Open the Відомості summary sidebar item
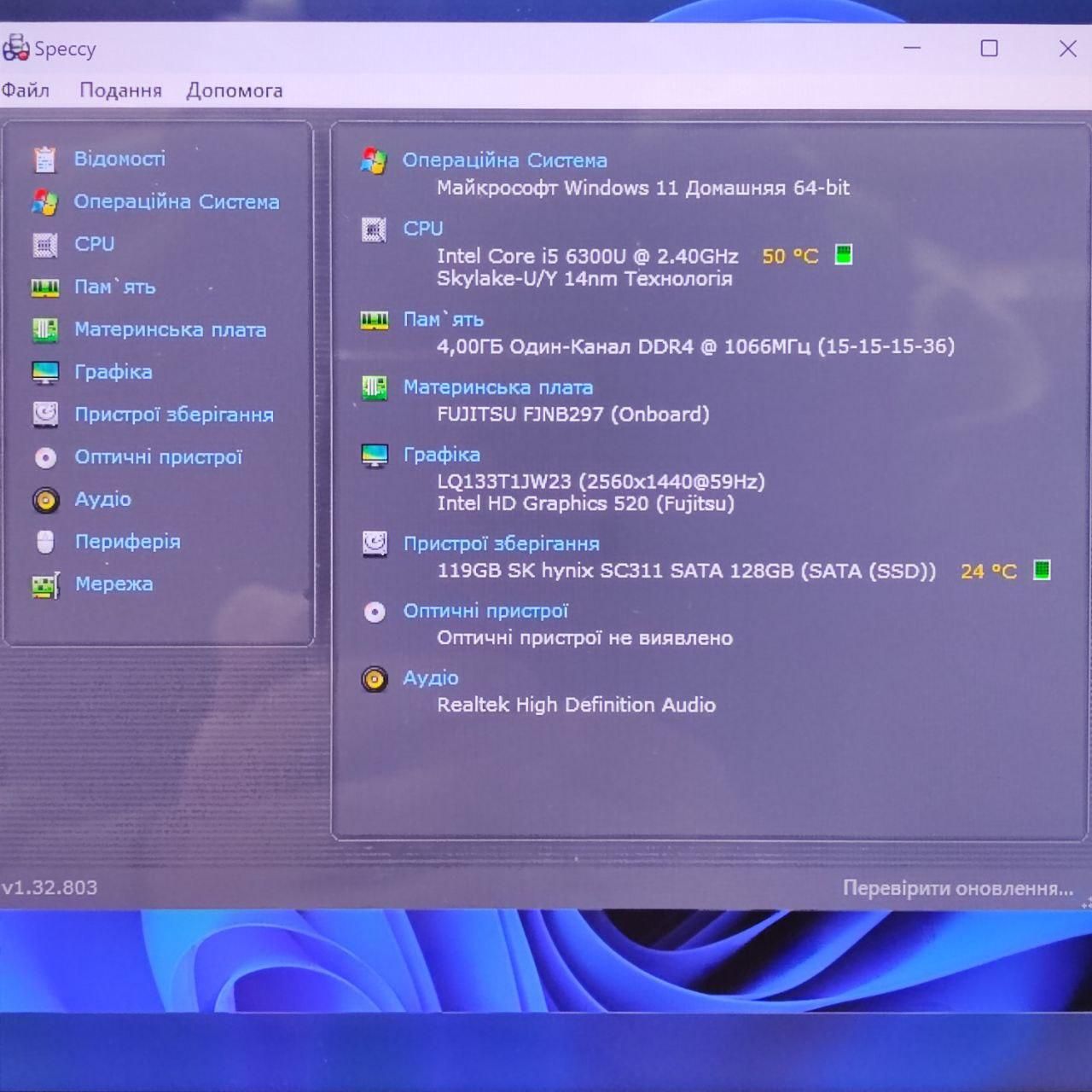 point(119,159)
